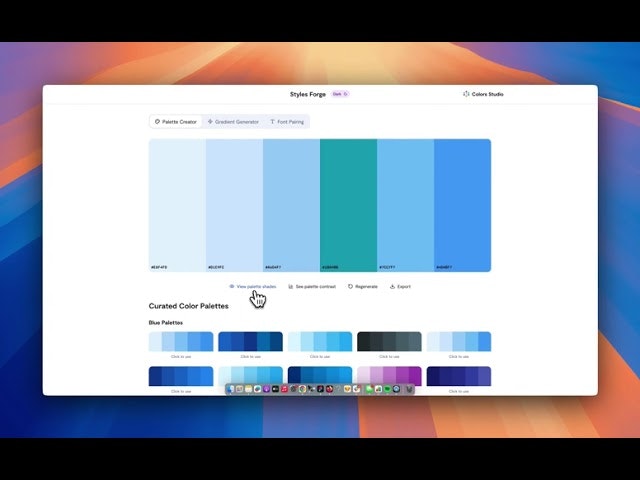
Task: Pick the rightmost bright blue palette swatch
Action: click(x=462, y=205)
